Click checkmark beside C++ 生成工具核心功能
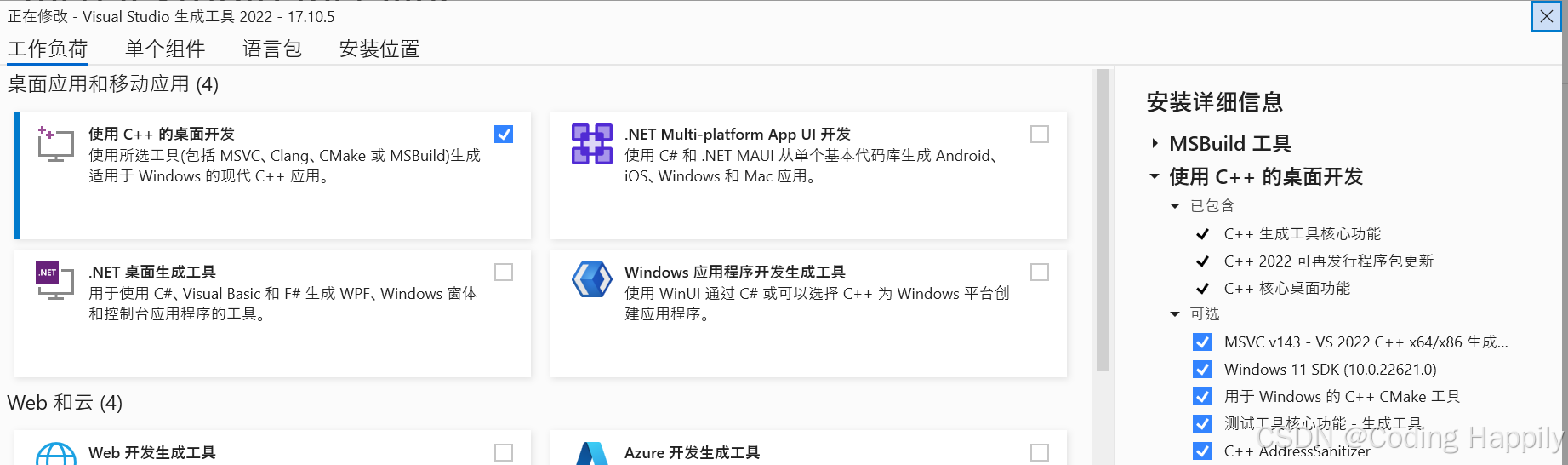The width and height of the screenshot is (1568, 465). pyautogui.click(x=1202, y=234)
